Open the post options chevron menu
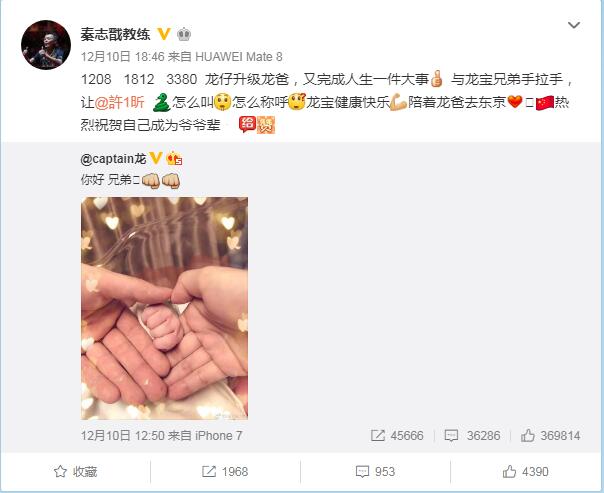Viewport: 604px width, 493px height. coord(574,25)
